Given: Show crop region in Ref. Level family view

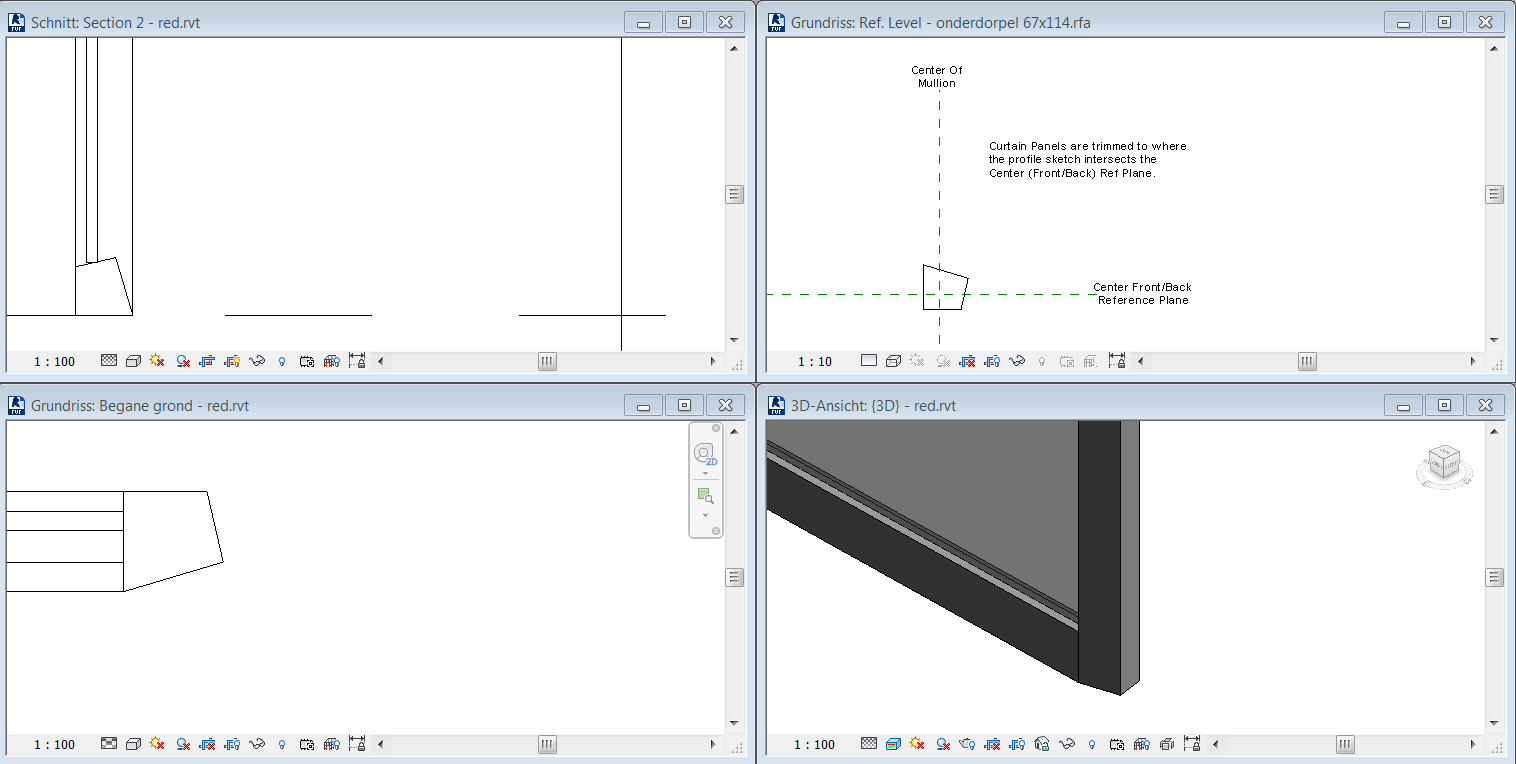Looking at the screenshot, I should coord(992,361).
